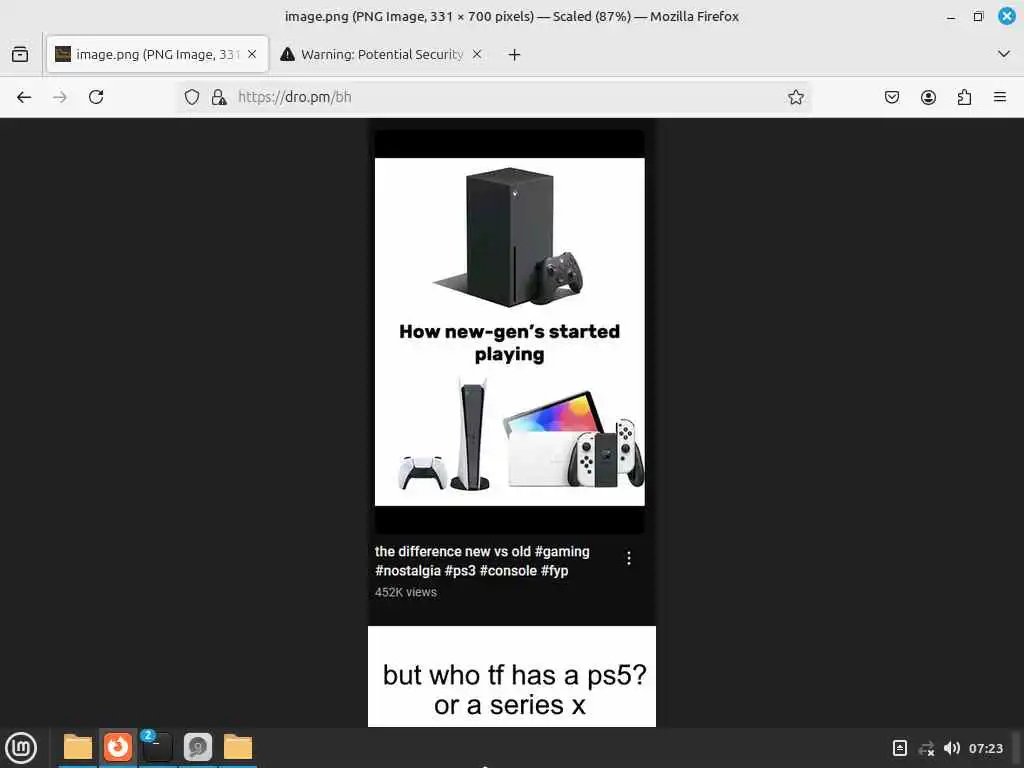This screenshot has height=768, width=1024.
Task: Open the Firefox hamburger application menu
Action: coord(1000,97)
